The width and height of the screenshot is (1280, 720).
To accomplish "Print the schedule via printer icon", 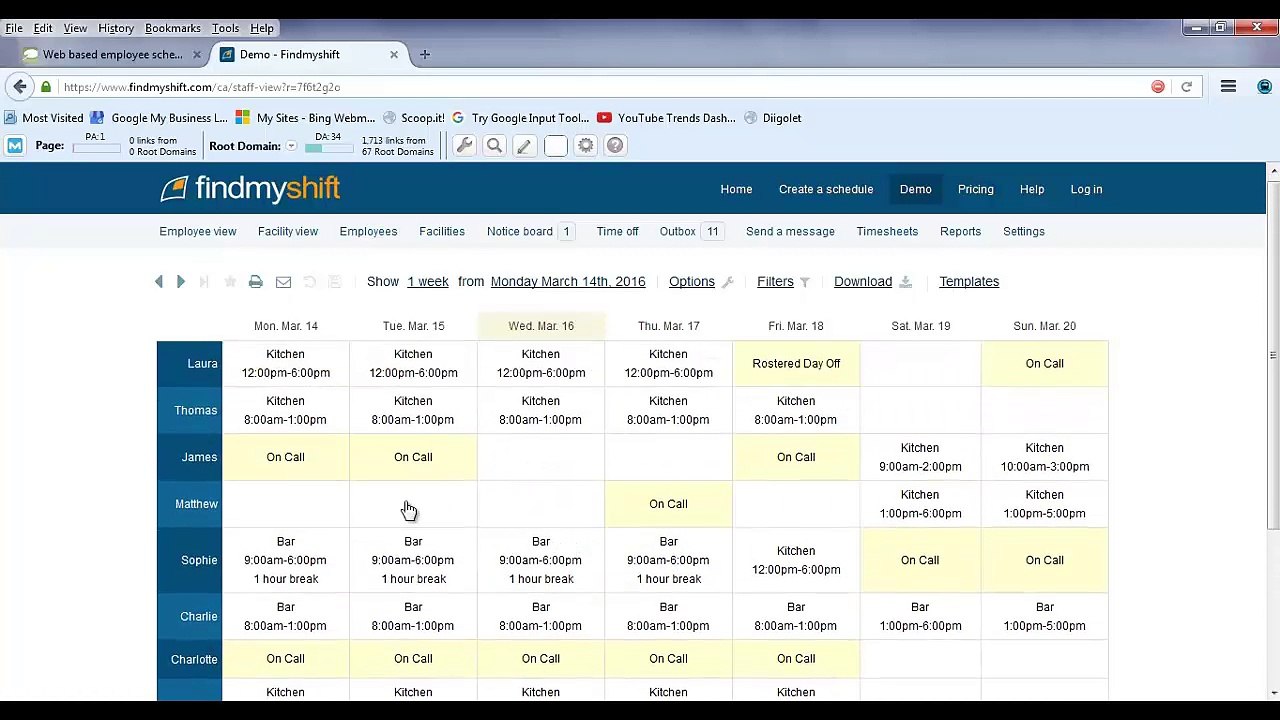I will tap(256, 282).
